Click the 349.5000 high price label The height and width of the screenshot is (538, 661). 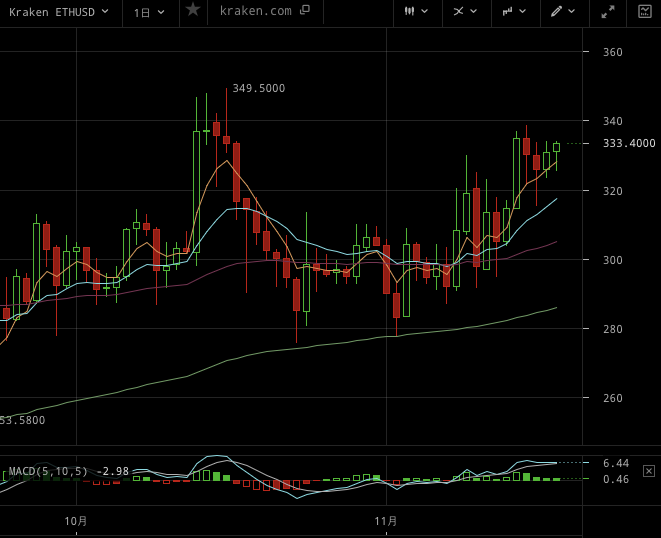point(259,88)
